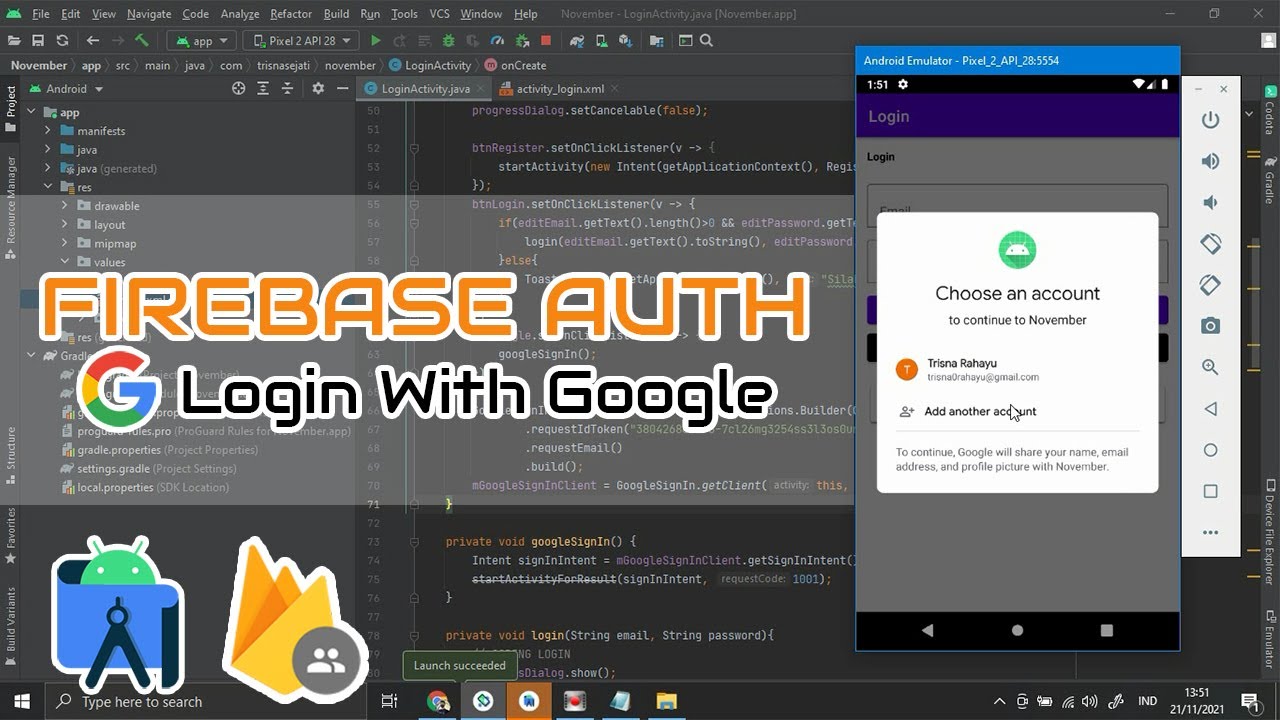The image size is (1280, 720).
Task: Tap emulator screen back navigation button
Action: click(927, 630)
